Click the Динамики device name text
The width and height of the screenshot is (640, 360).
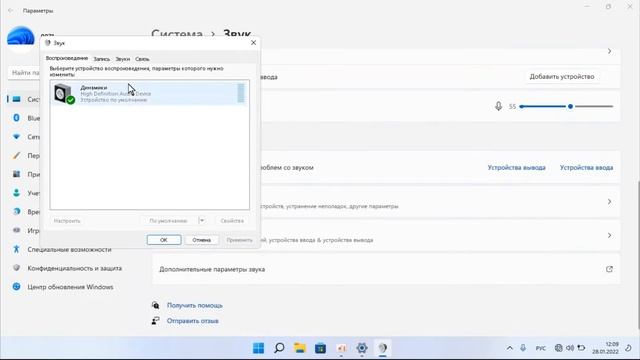(93, 87)
